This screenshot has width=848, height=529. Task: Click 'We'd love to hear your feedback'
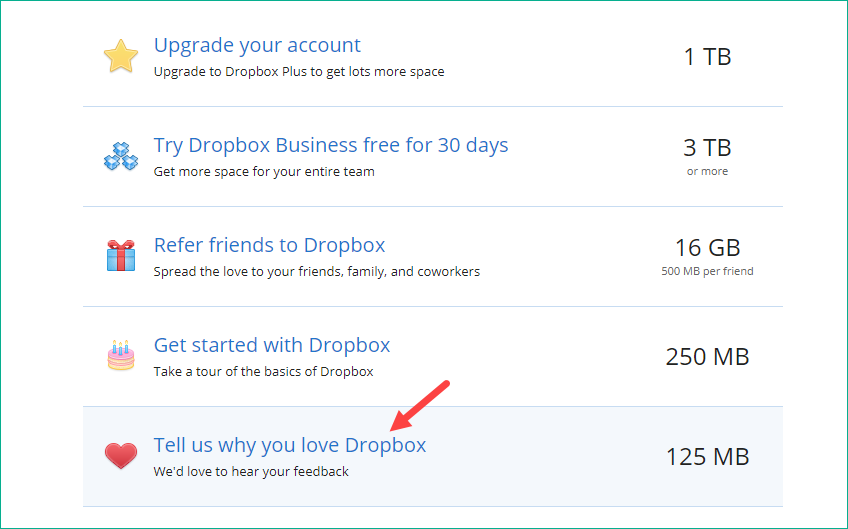pyautogui.click(x=251, y=472)
